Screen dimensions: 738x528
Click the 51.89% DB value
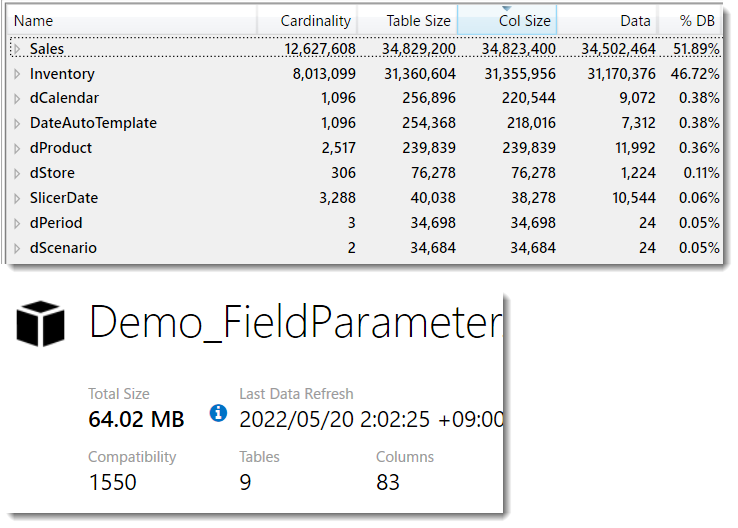696,49
